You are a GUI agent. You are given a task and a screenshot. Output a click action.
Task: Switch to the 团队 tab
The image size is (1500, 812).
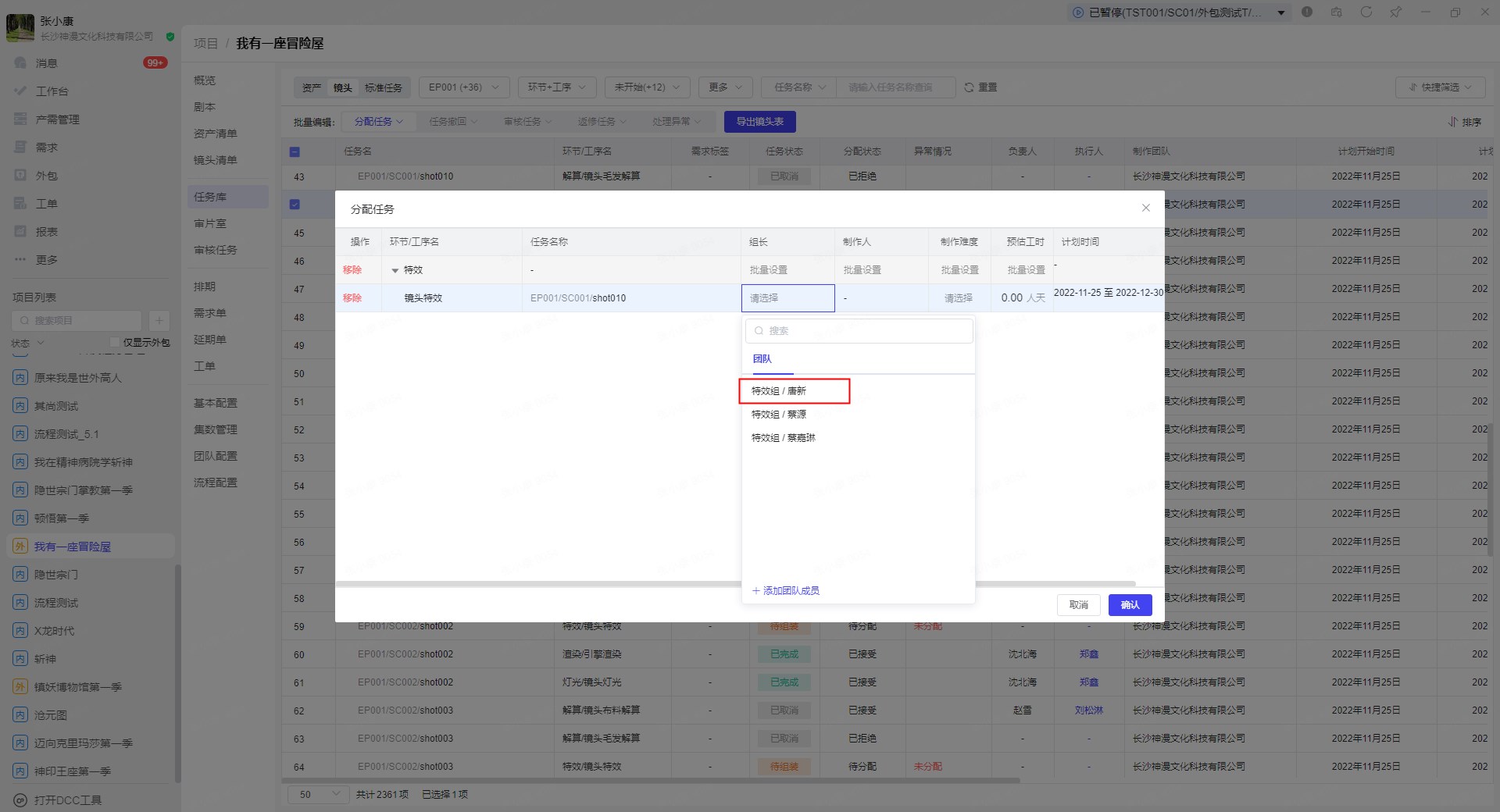[762, 359]
